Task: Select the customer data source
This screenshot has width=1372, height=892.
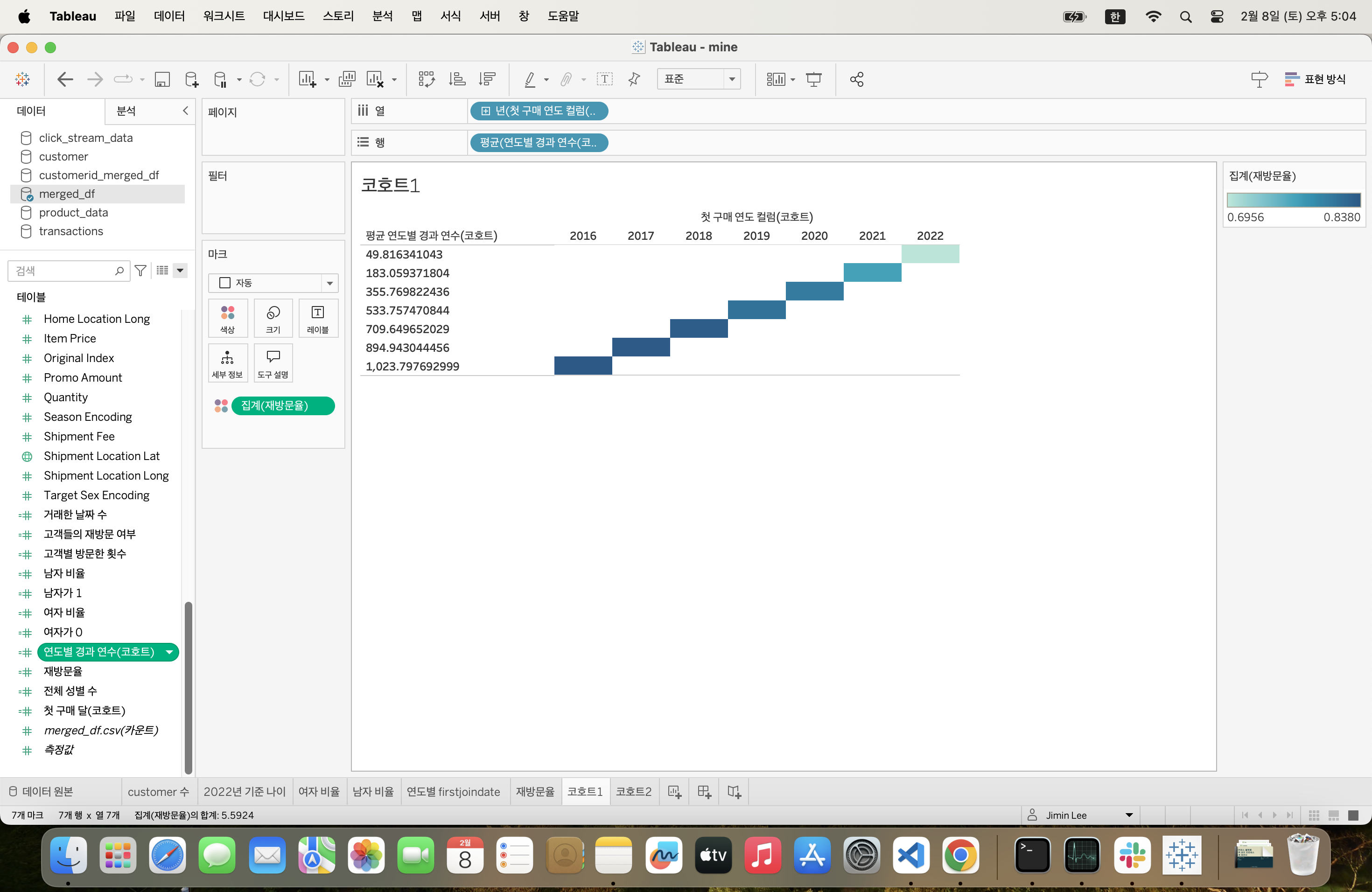Action: (x=63, y=156)
